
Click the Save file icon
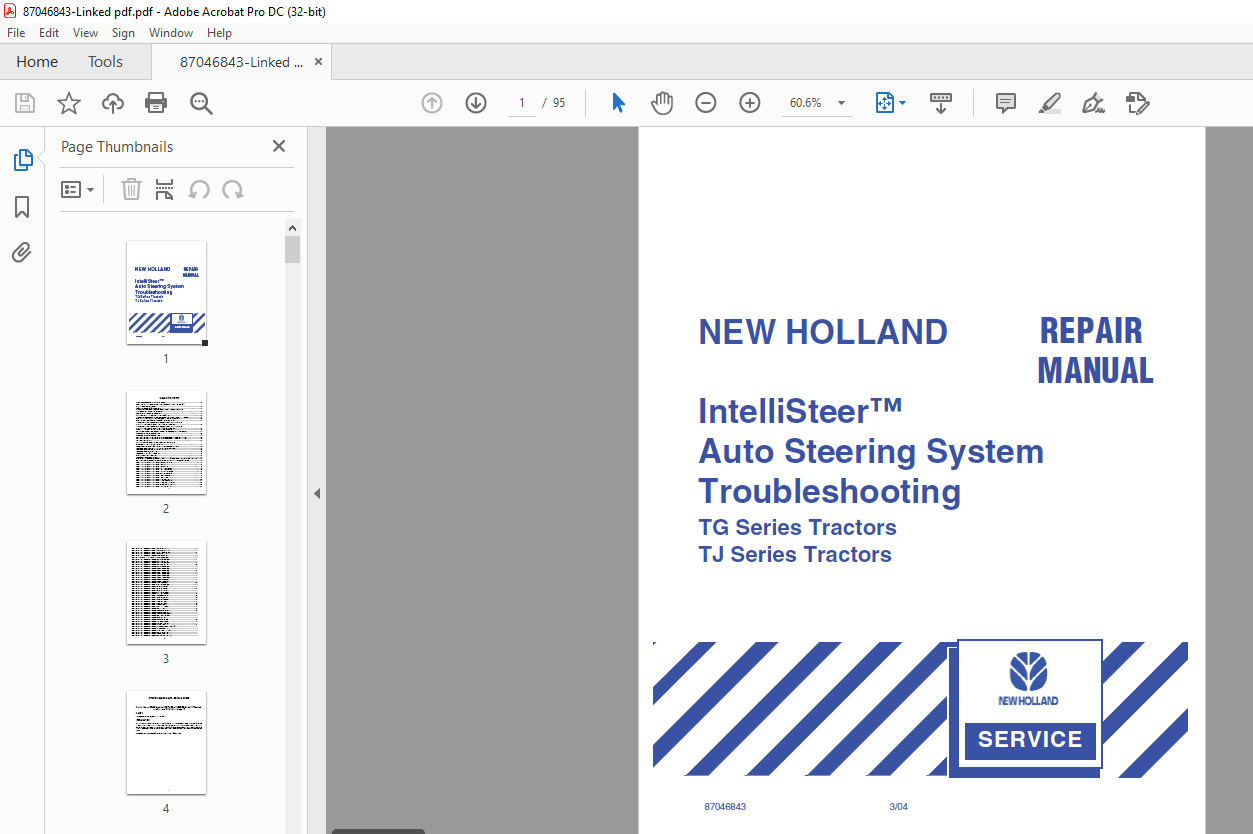[x=25, y=103]
